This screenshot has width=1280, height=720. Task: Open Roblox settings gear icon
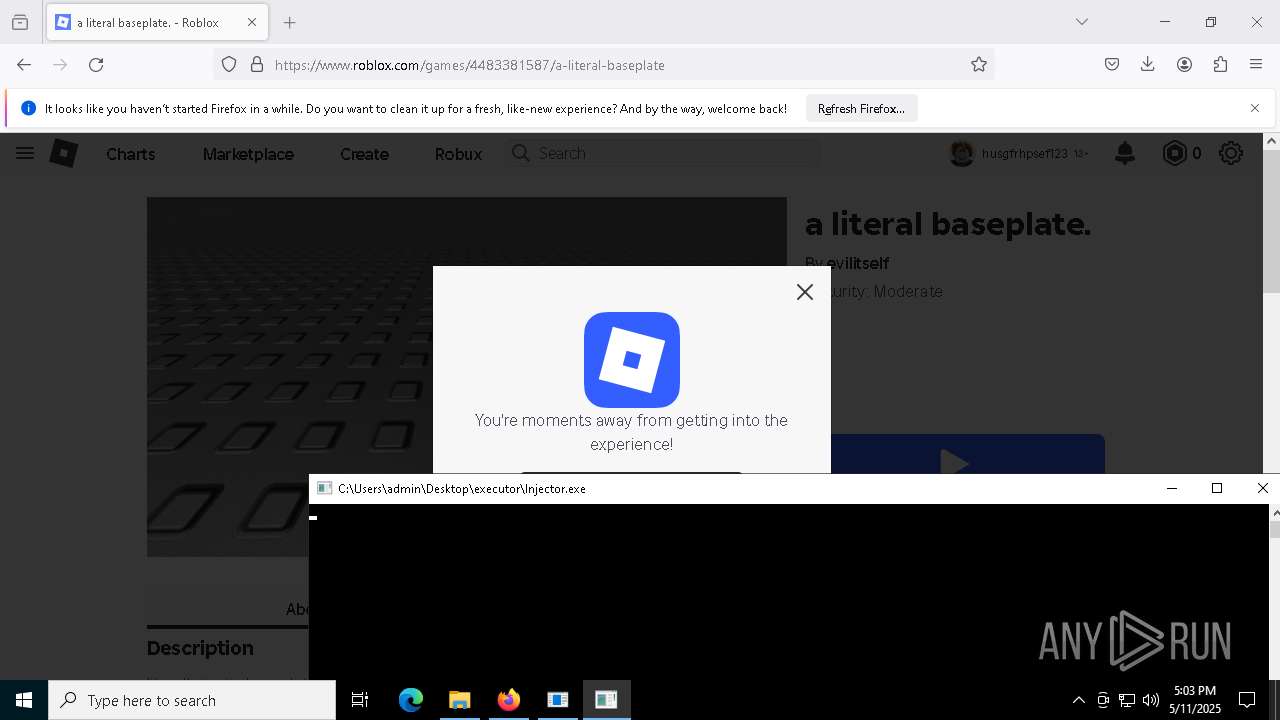(x=1231, y=153)
